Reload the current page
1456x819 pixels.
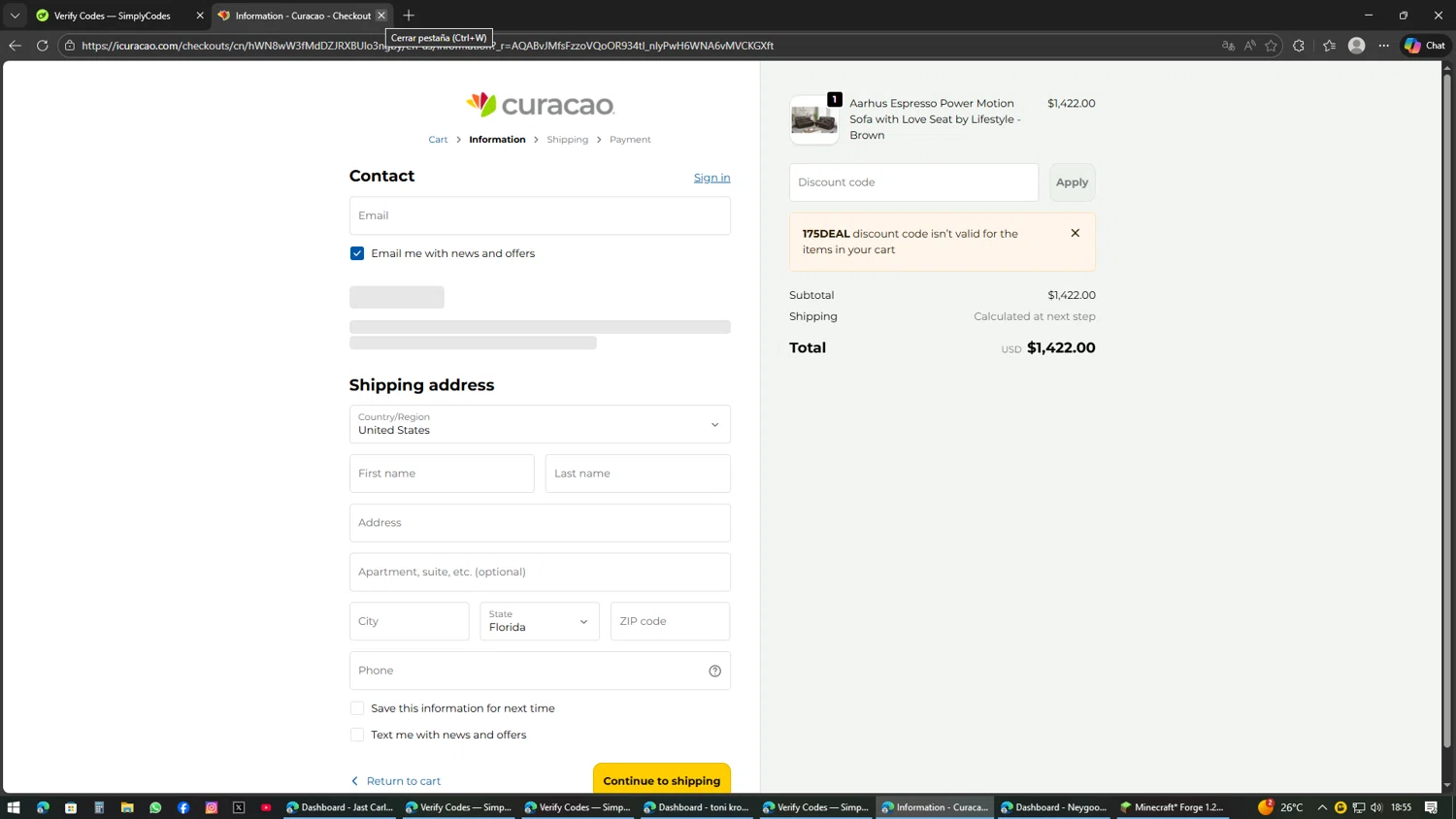pos(42,46)
